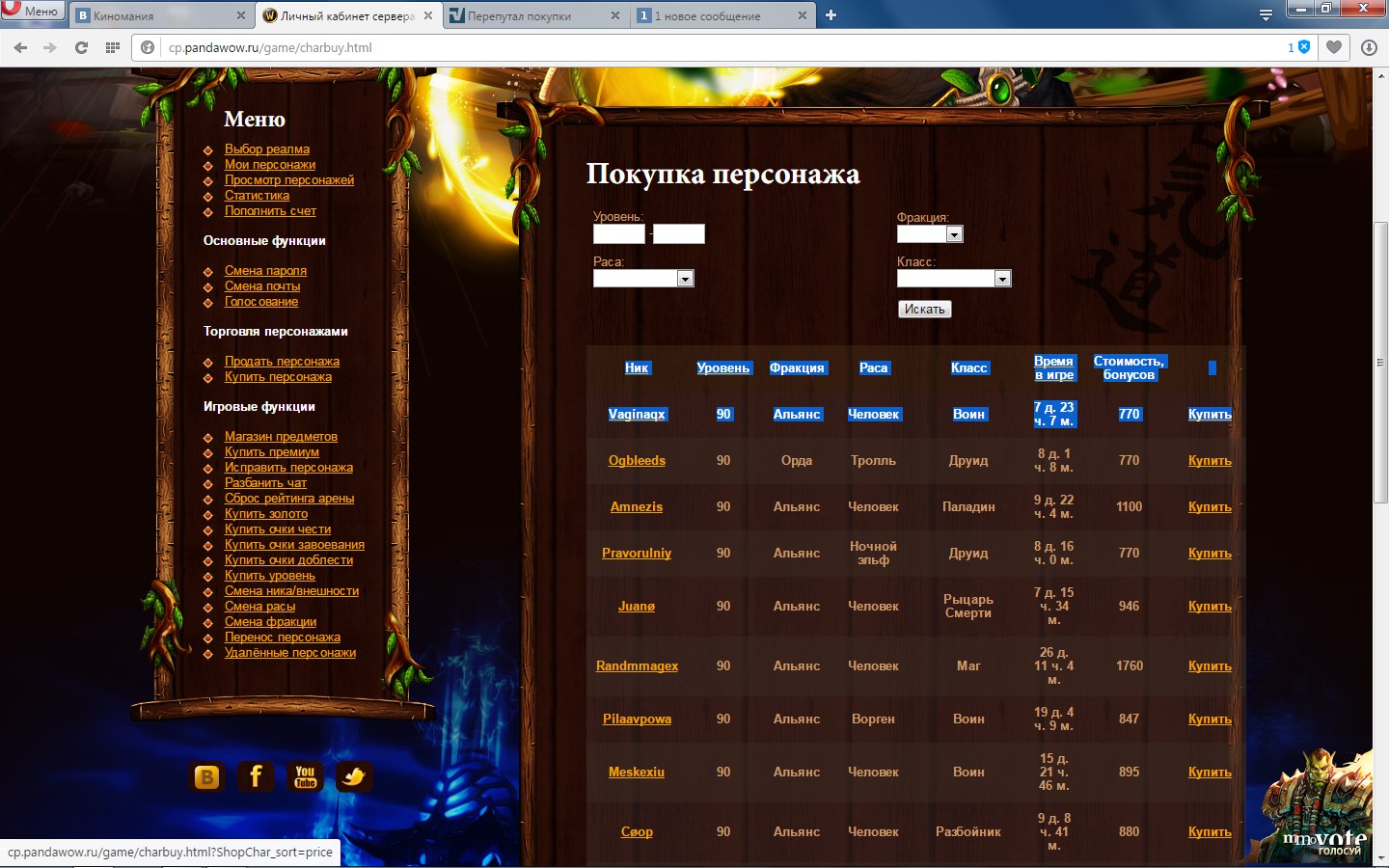Open the ad blocker shield icon
Image resolution: width=1389 pixels, height=868 pixels.
point(1304,46)
